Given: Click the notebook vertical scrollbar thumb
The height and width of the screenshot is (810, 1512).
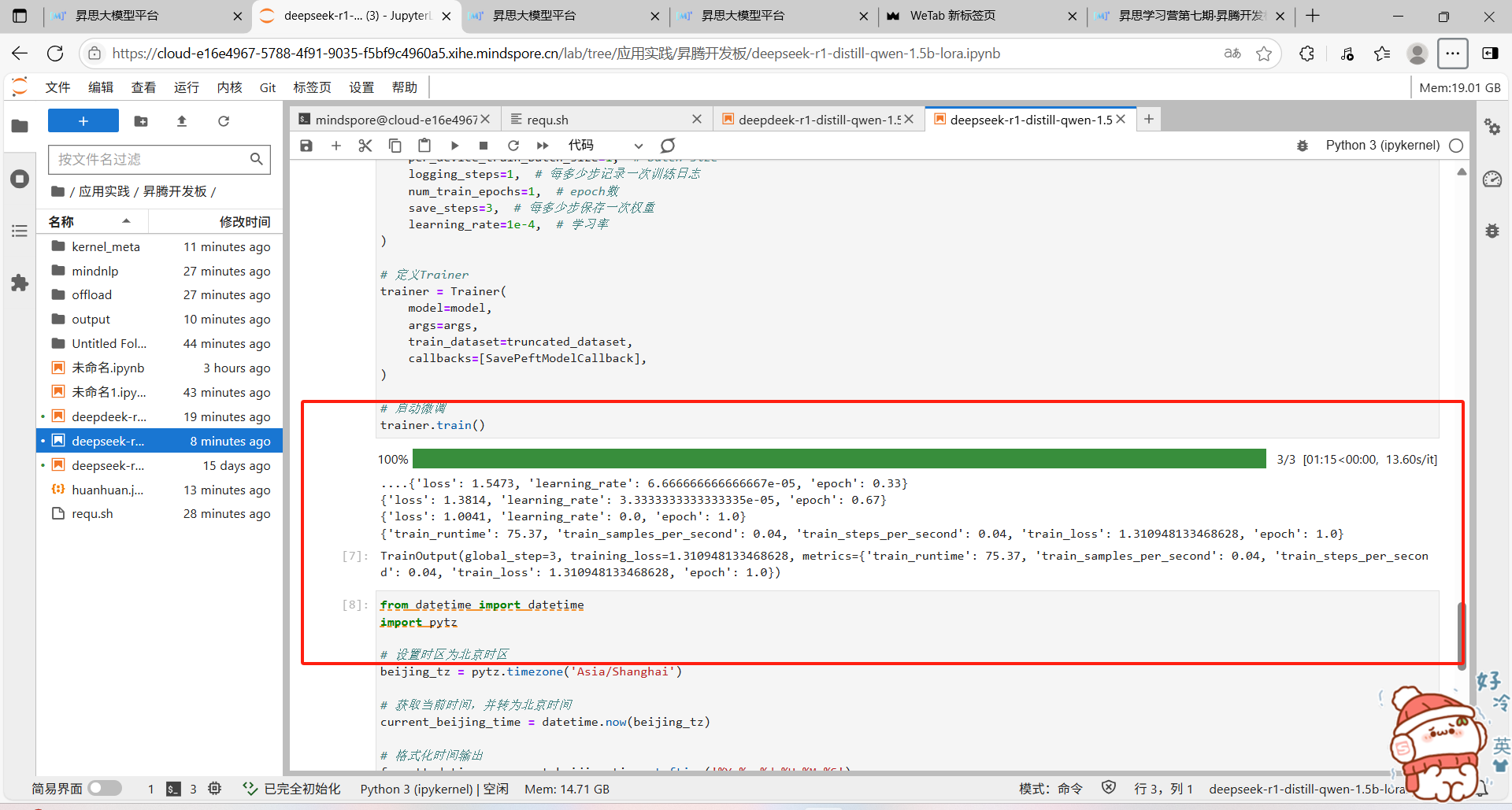Looking at the screenshot, I should [x=1461, y=634].
